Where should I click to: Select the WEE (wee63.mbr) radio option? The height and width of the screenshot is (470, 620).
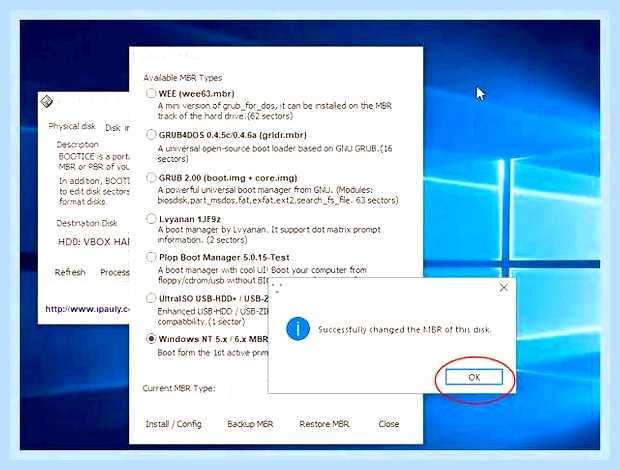tap(151, 93)
